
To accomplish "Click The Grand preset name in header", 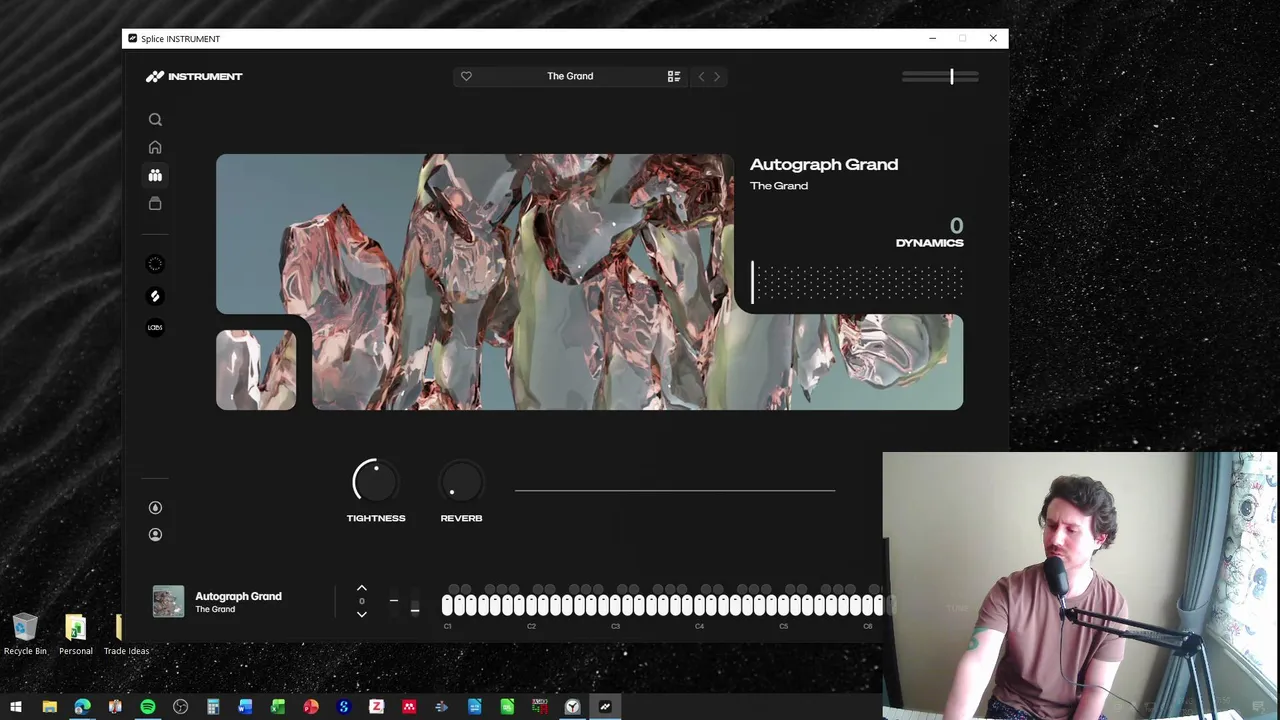I will (570, 76).
